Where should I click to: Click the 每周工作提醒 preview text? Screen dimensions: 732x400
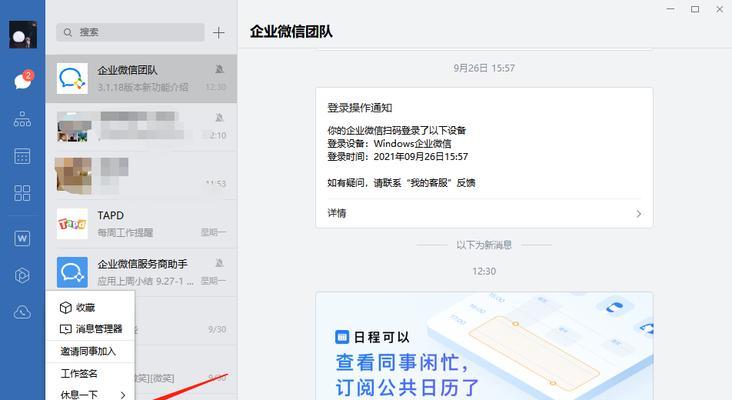point(125,232)
